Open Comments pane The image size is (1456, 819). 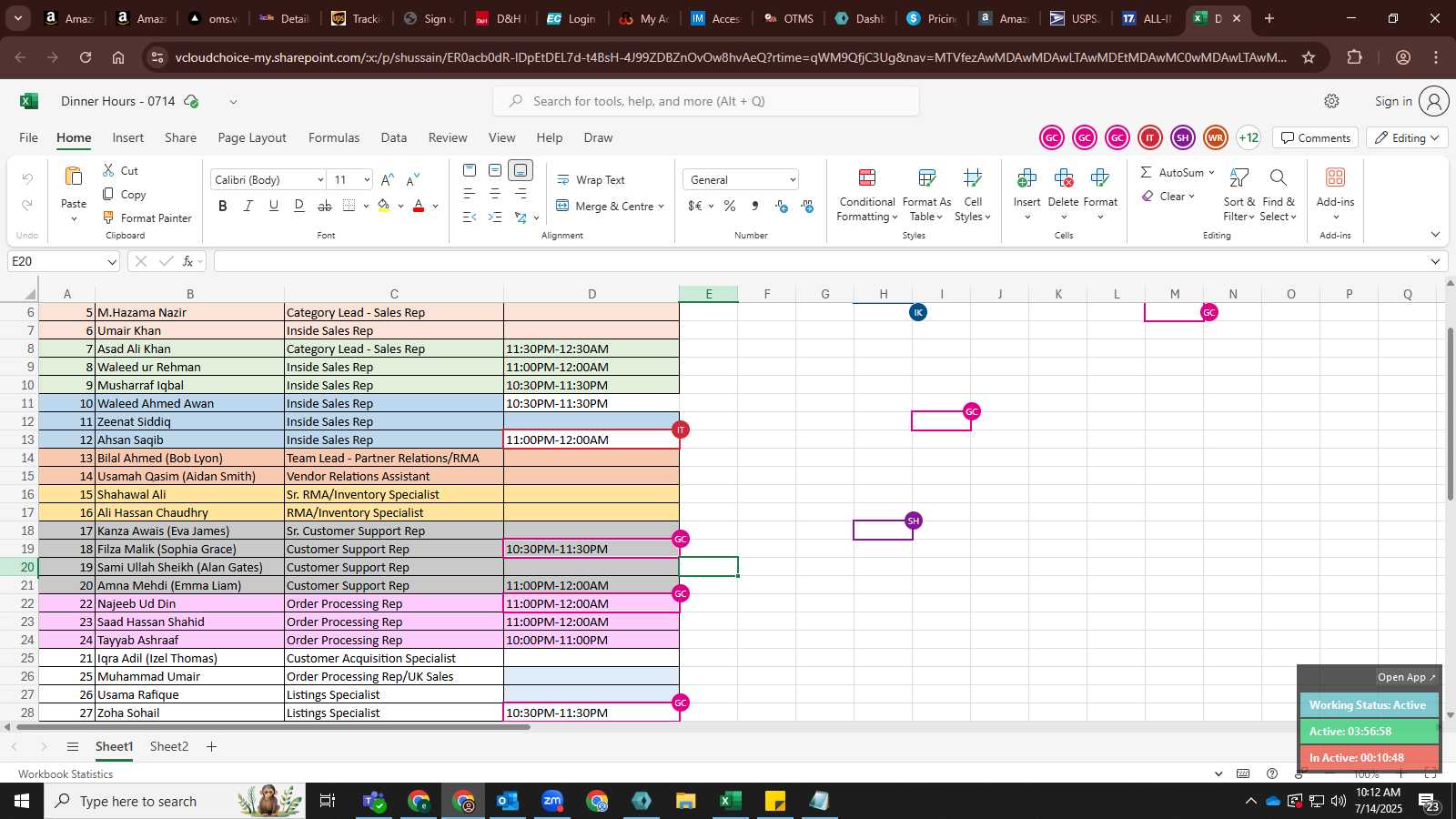1316,138
